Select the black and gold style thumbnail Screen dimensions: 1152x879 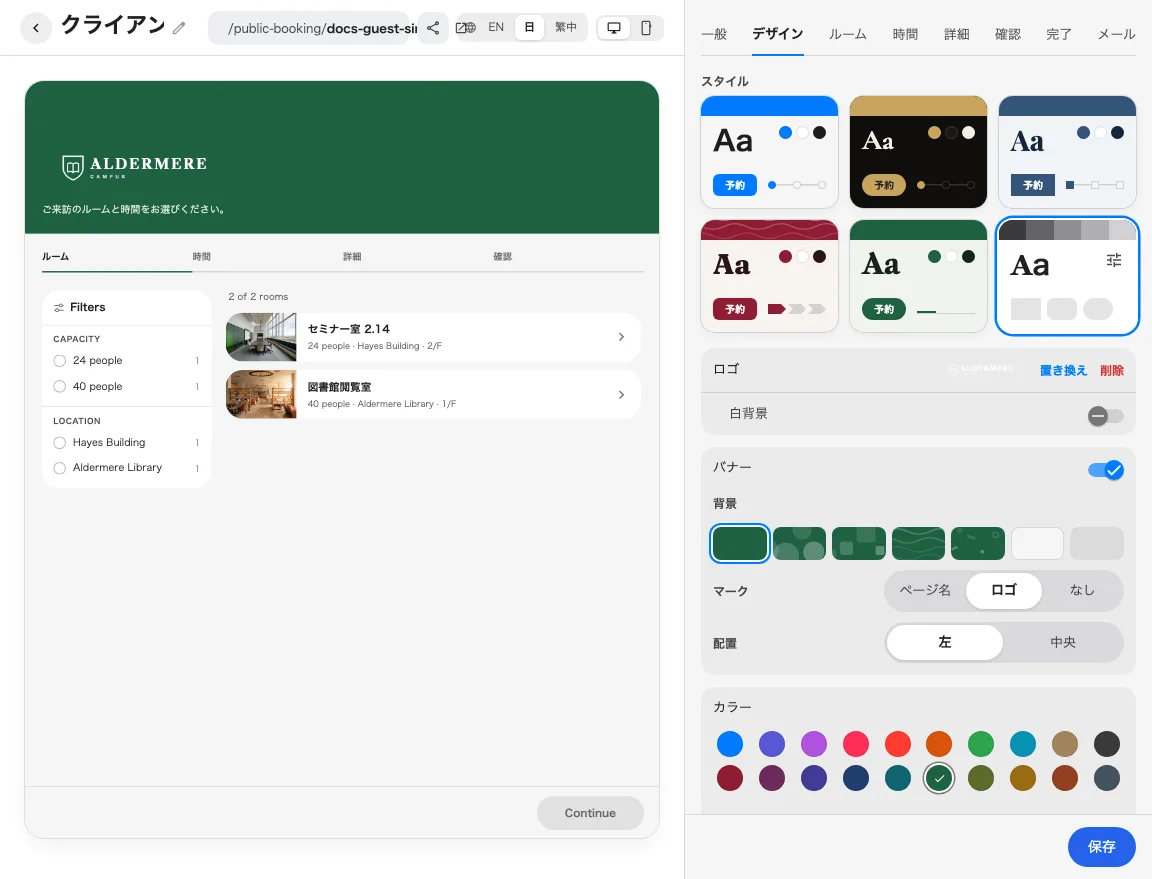[x=918, y=152]
